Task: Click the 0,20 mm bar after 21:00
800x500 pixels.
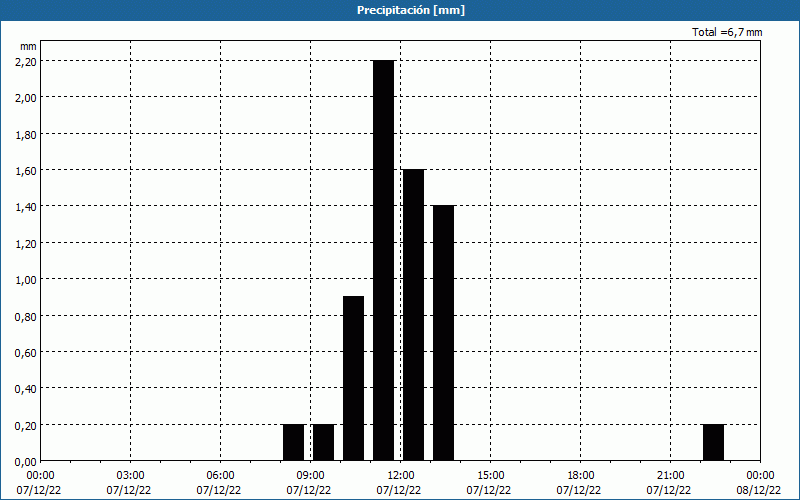Action: click(x=713, y=442)
